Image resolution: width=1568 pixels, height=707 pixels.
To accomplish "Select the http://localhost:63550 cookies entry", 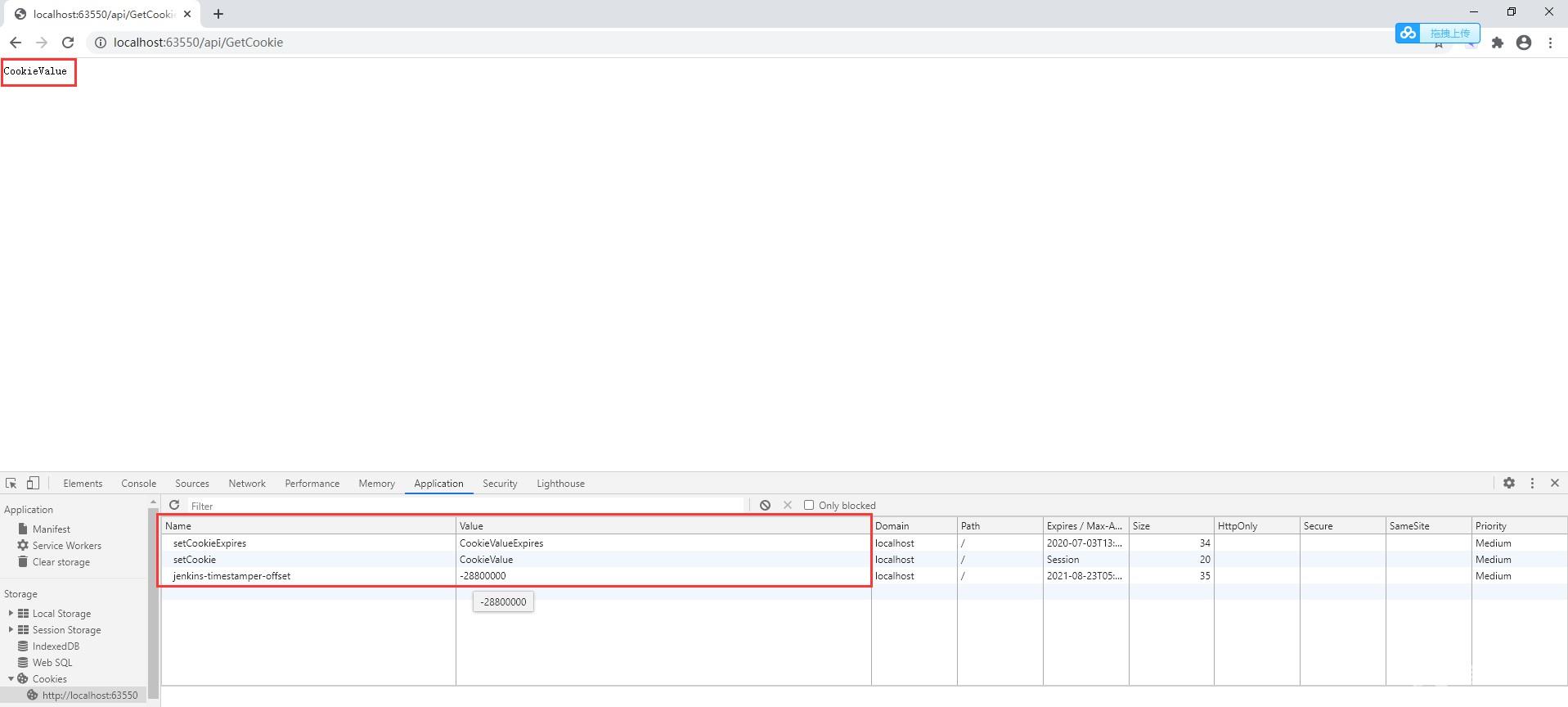I will [89, 696].
